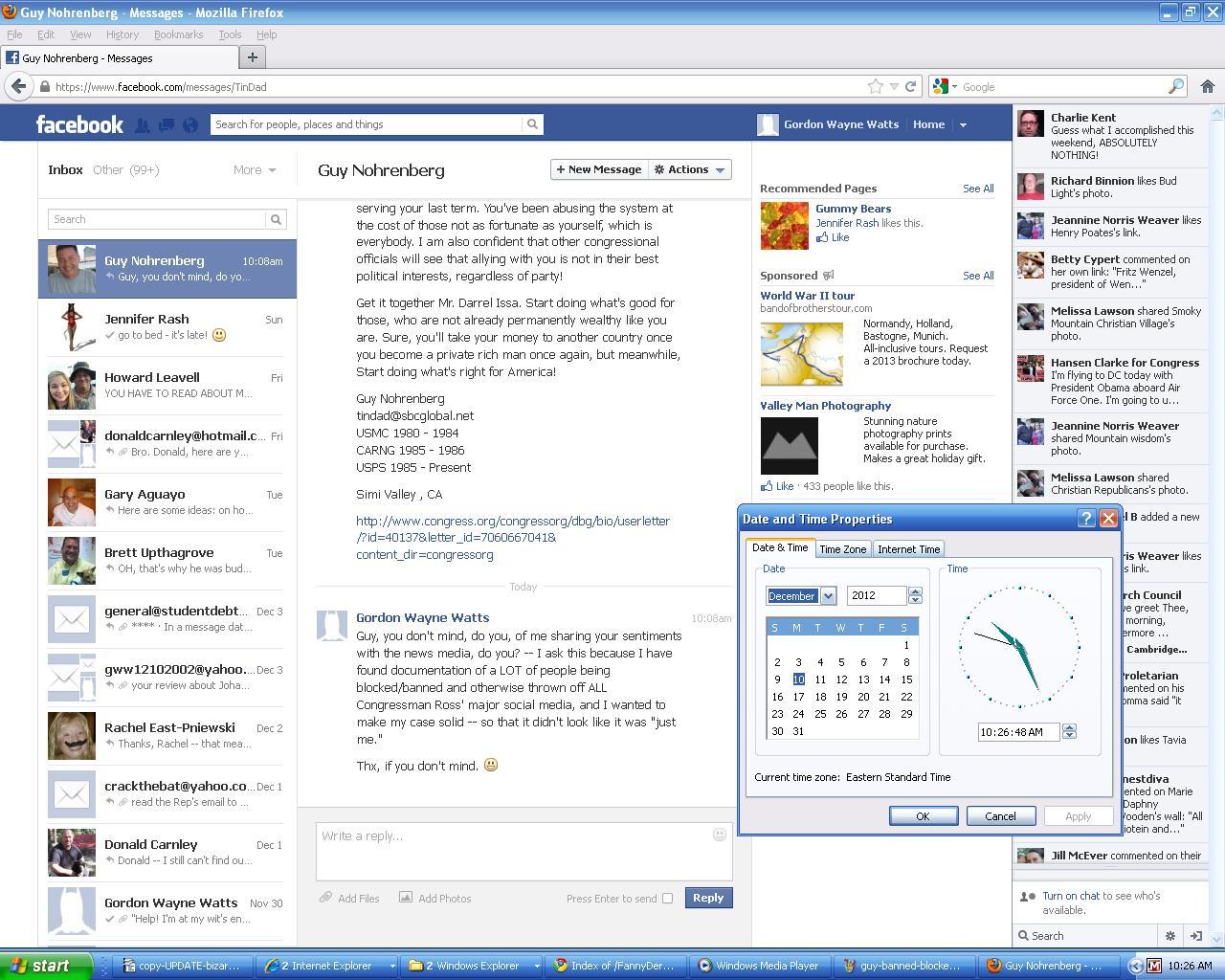Open the Bookmarks menu
The height and width of the screenshot is (980, 1225).
click(x=178, y=33)
